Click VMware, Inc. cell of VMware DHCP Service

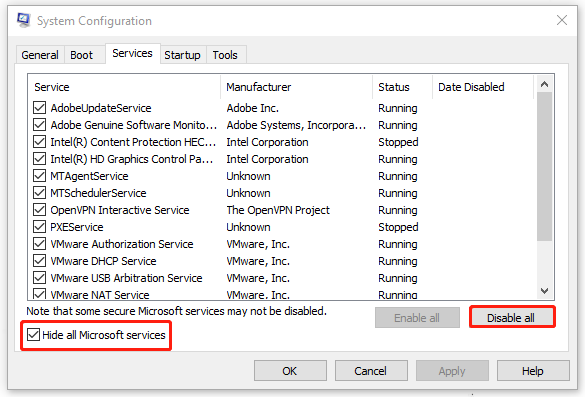(x=258, y=261)
